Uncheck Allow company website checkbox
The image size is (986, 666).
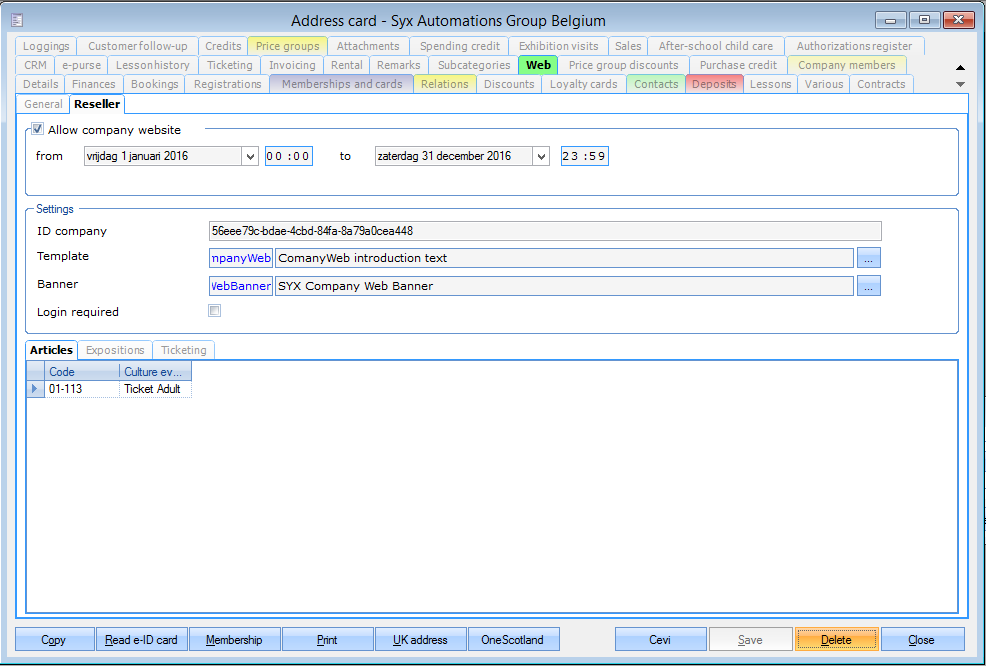click(38, 130)
